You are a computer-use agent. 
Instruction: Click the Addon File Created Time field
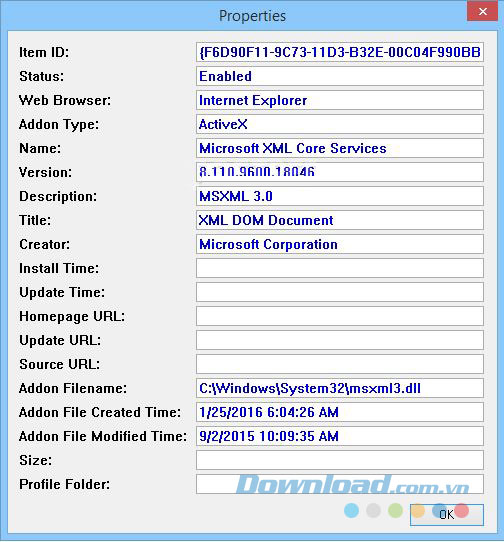[x=340, y=412]
